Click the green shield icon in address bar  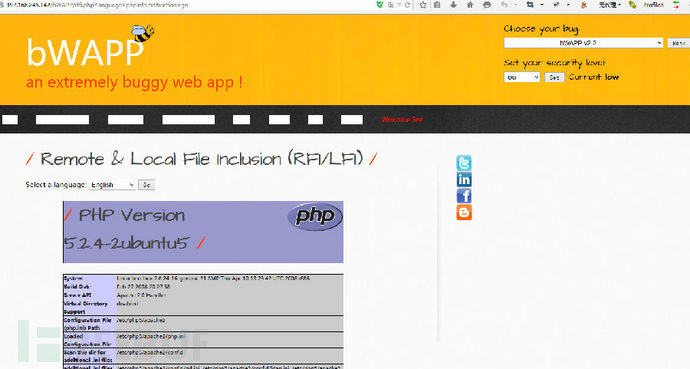pyautogui.click(x=379, y=5)
